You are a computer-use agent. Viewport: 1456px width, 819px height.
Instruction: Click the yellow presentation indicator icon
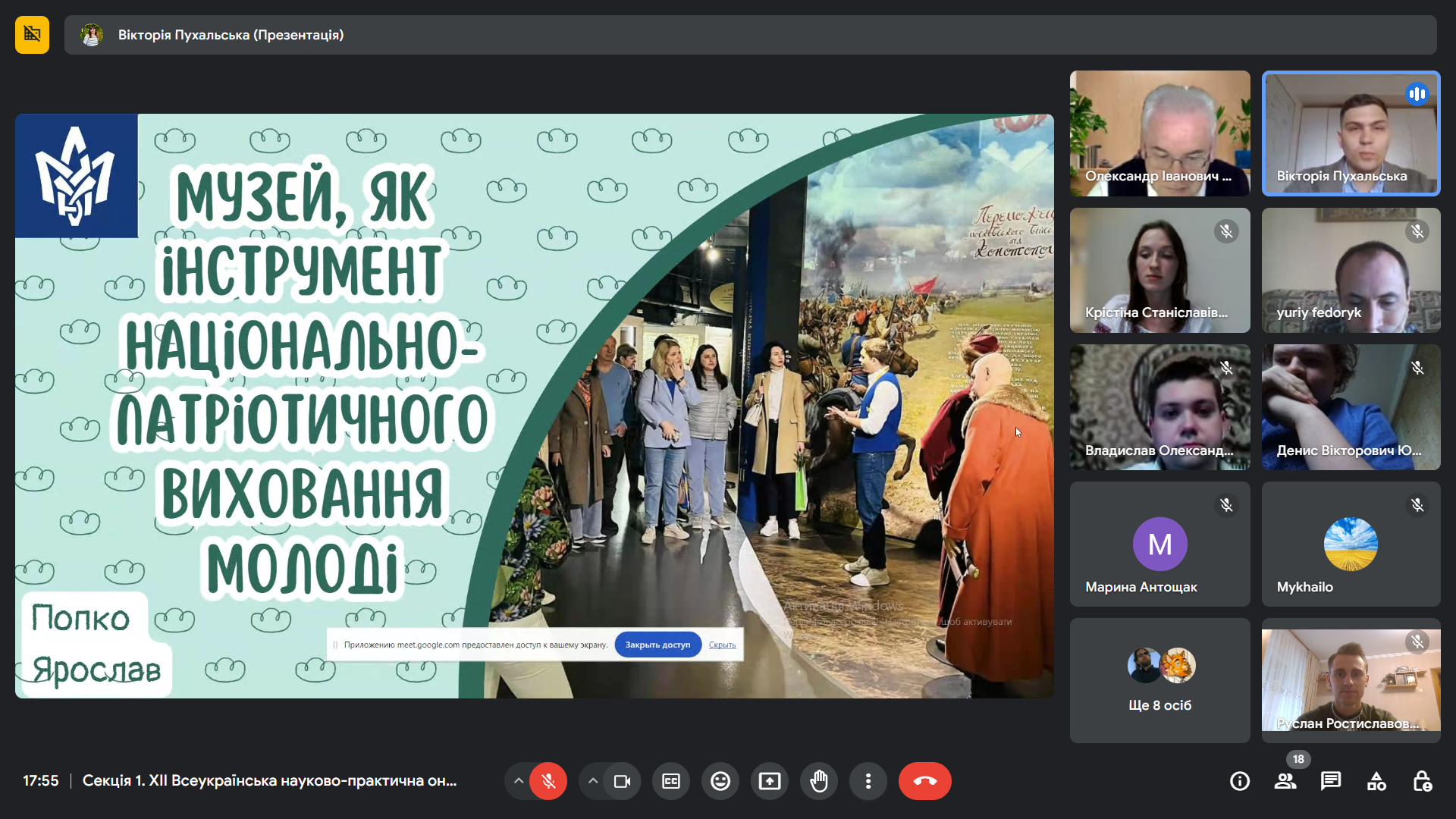32,35
